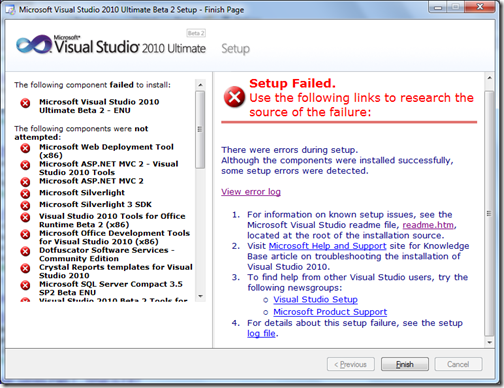Click error icon beside Microsoft Visual Studio 2010 Ultimate
Screen dimensions: 504x388
pos(25,103)
